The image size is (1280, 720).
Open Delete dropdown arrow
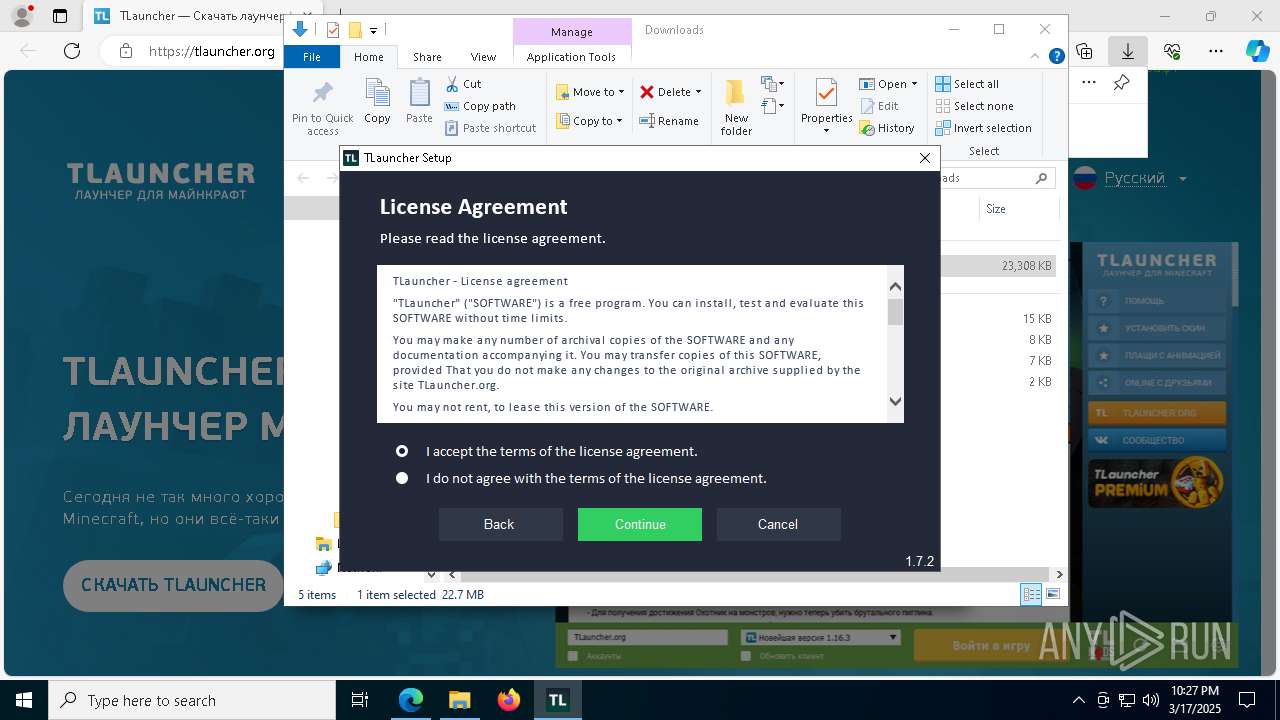(698, 92)
